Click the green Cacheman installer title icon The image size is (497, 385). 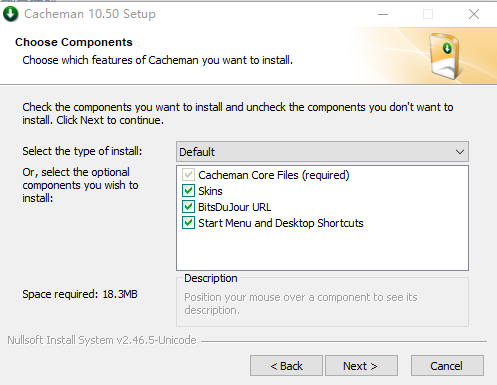click(11, 14)
